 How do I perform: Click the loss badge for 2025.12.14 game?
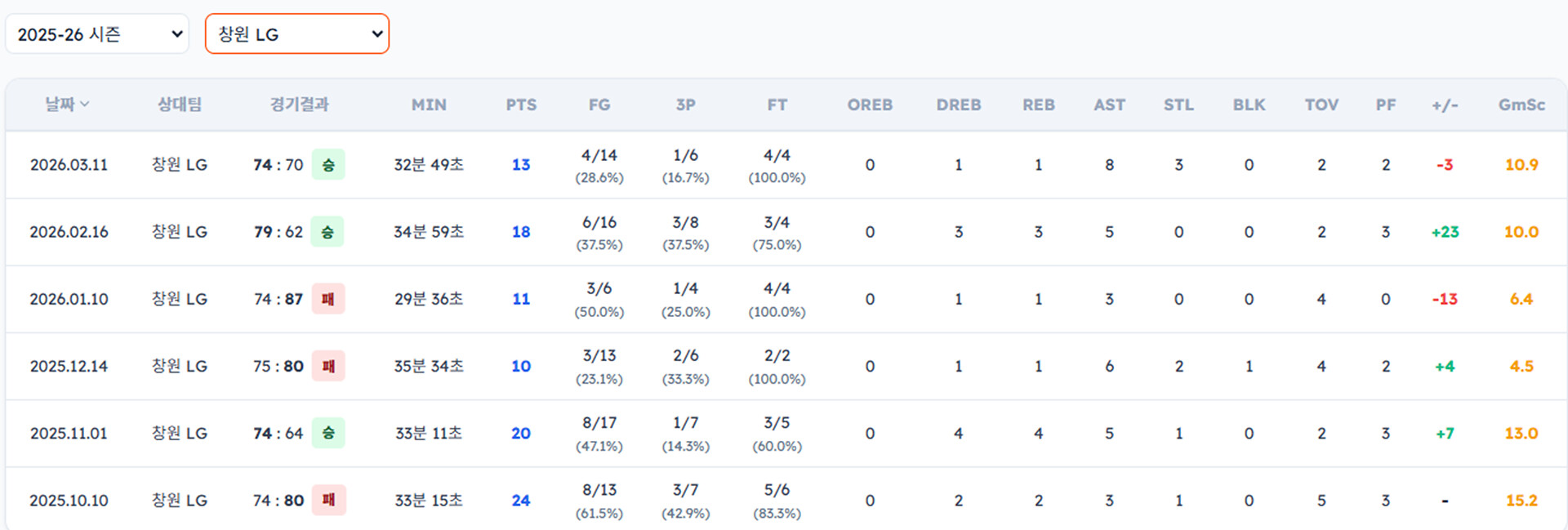(x=328, y=366)
